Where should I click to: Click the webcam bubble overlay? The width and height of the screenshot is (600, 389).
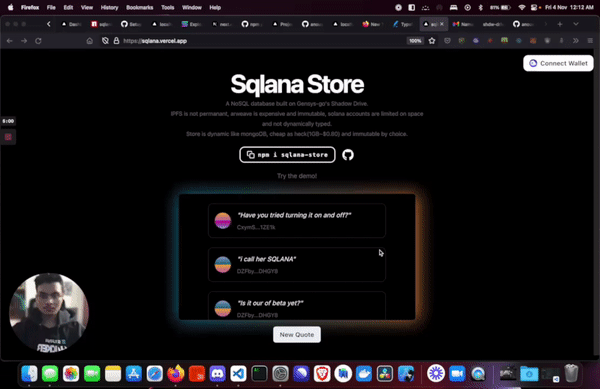click(49, 313)
